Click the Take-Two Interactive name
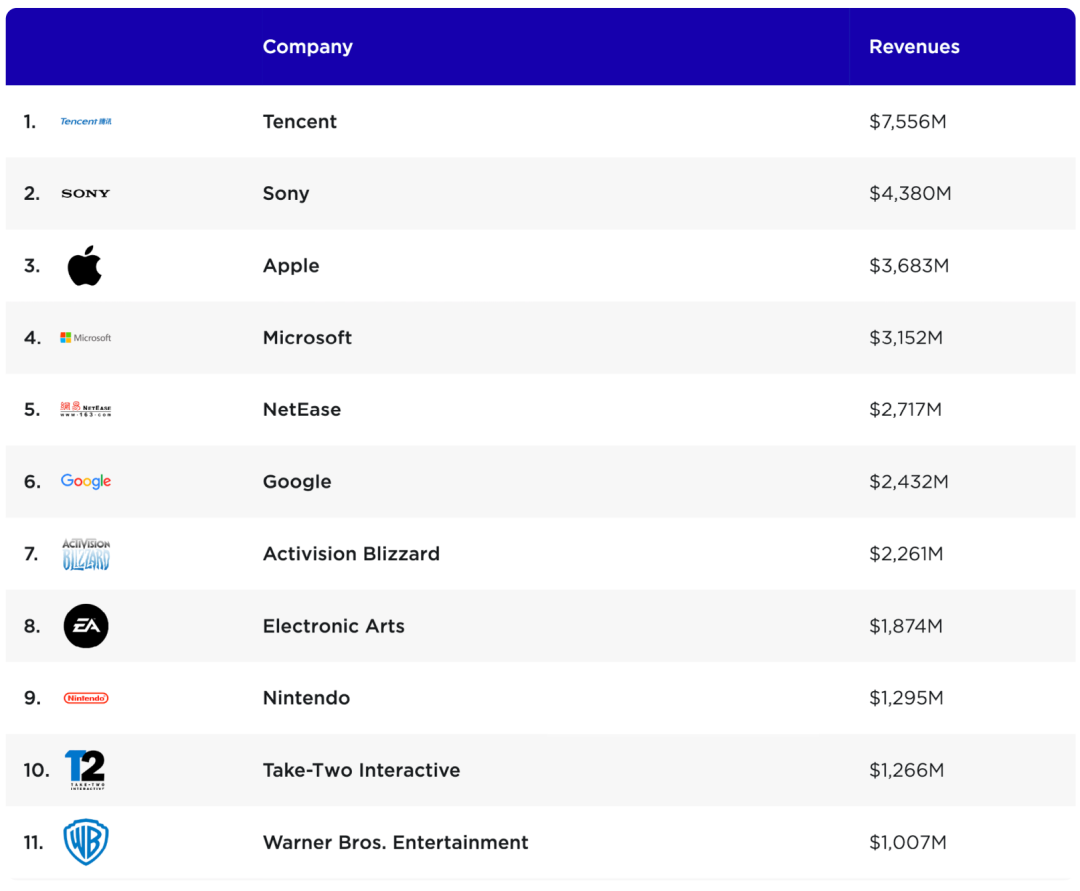 point(361,770)
